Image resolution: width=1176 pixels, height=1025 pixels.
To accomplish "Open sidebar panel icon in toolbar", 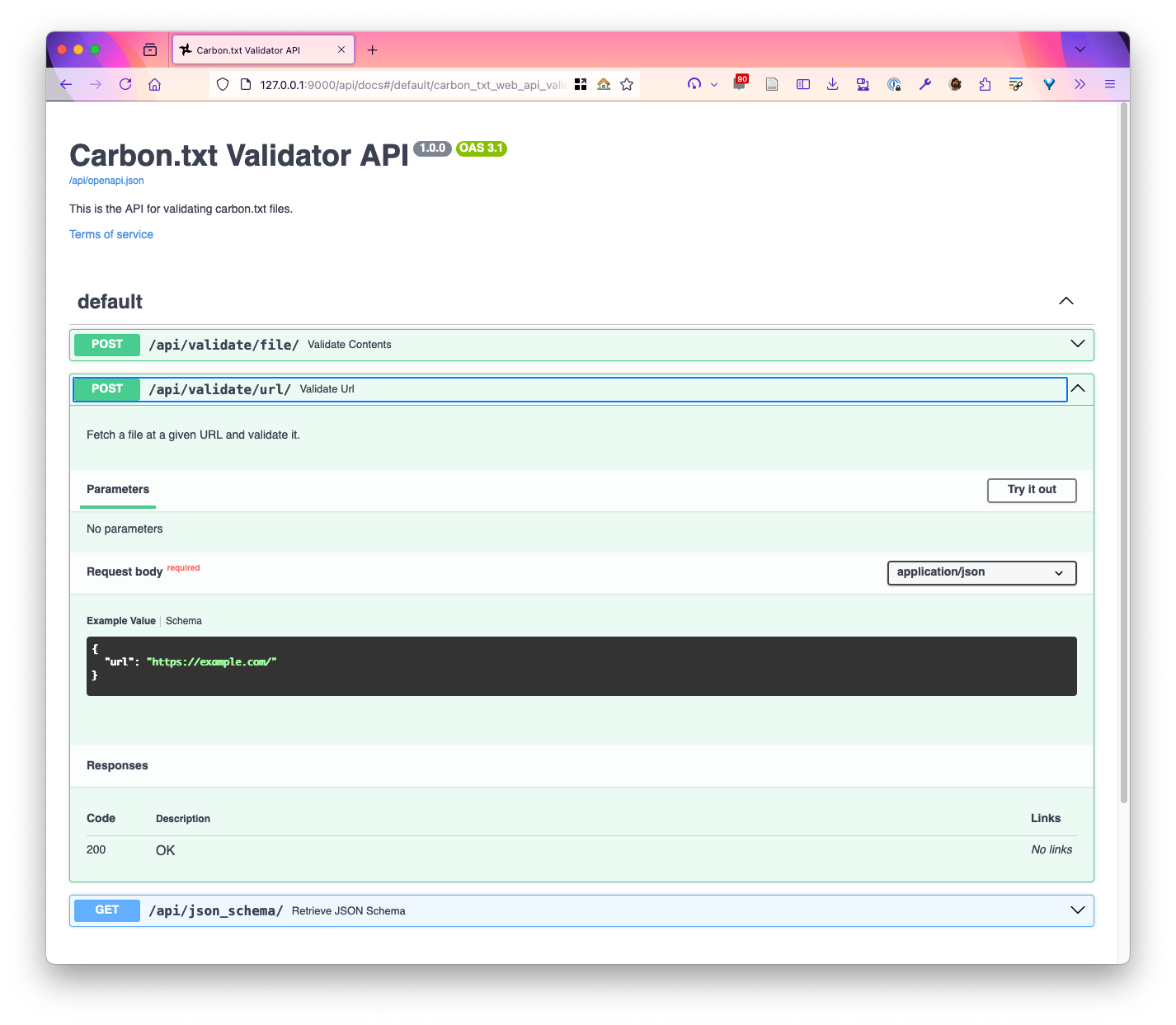I will [803, 84].
